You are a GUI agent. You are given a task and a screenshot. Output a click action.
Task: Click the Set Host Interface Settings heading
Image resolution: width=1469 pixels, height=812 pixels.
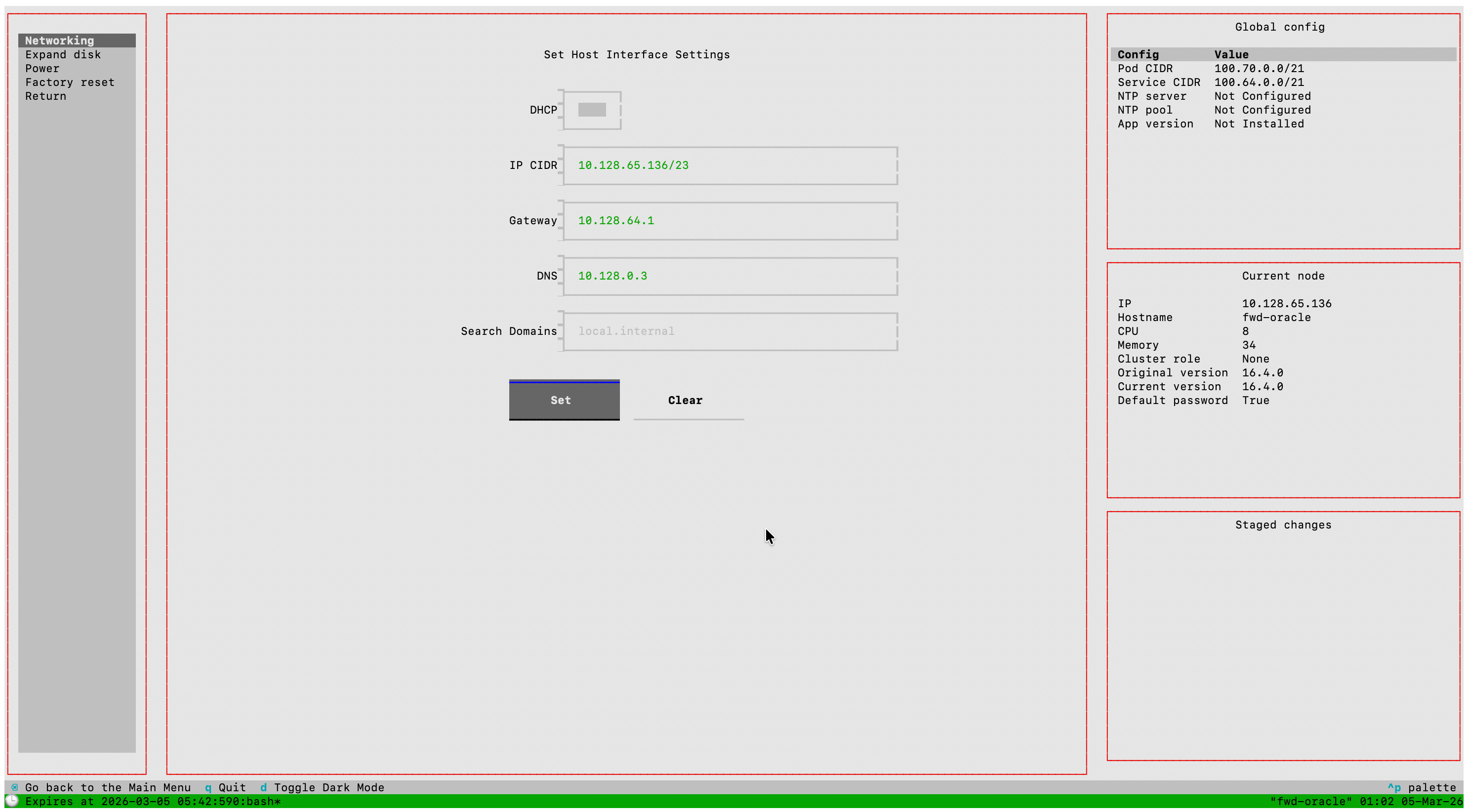pos(636,55)
